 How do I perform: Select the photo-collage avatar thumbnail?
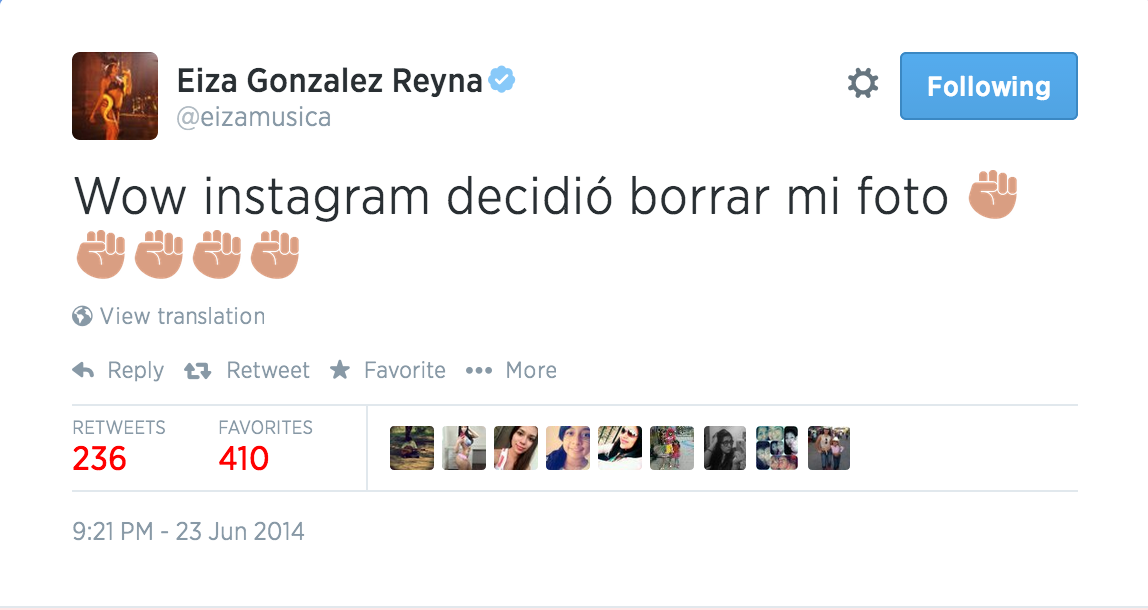pos(776,448)
